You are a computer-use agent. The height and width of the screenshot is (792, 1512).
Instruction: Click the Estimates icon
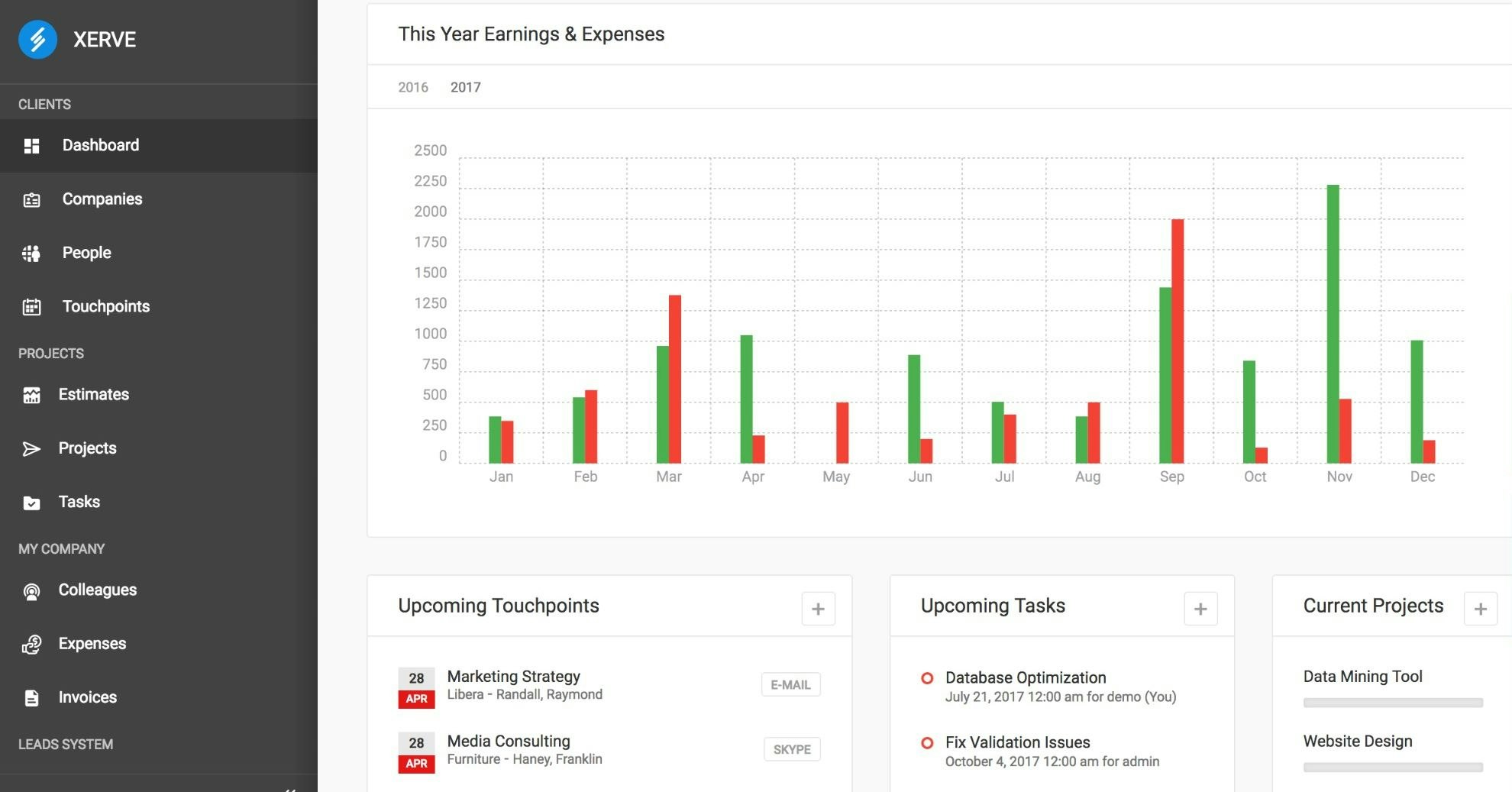click(32, 395)
